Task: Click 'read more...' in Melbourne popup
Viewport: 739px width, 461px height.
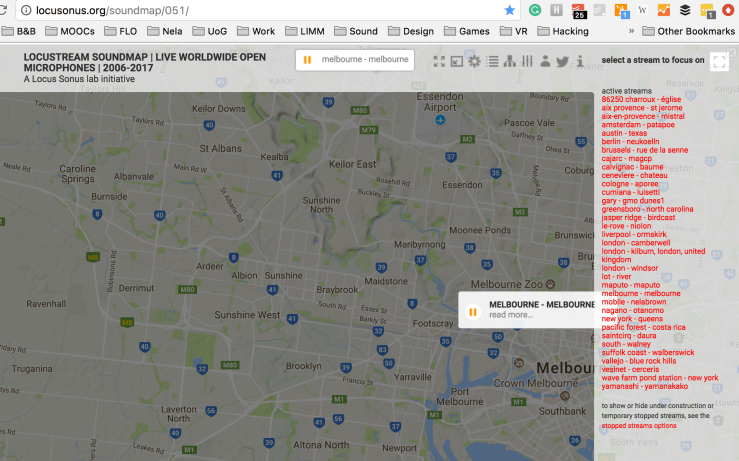Action: (x=511, y=315)
